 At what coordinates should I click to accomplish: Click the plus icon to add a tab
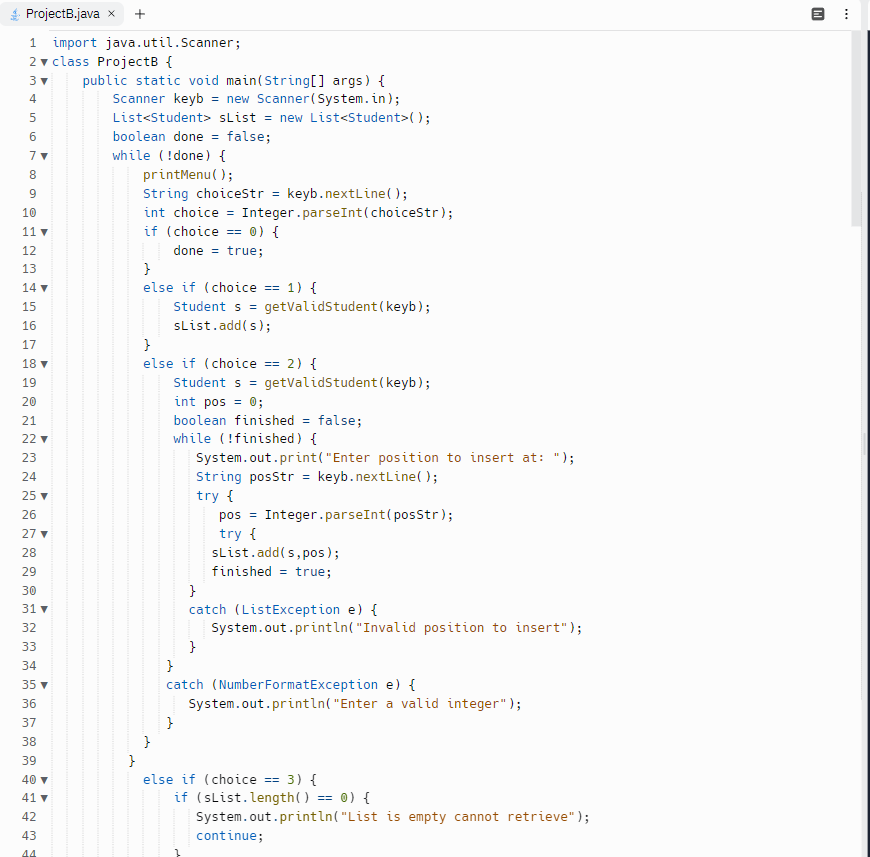(x=138, y=14)
